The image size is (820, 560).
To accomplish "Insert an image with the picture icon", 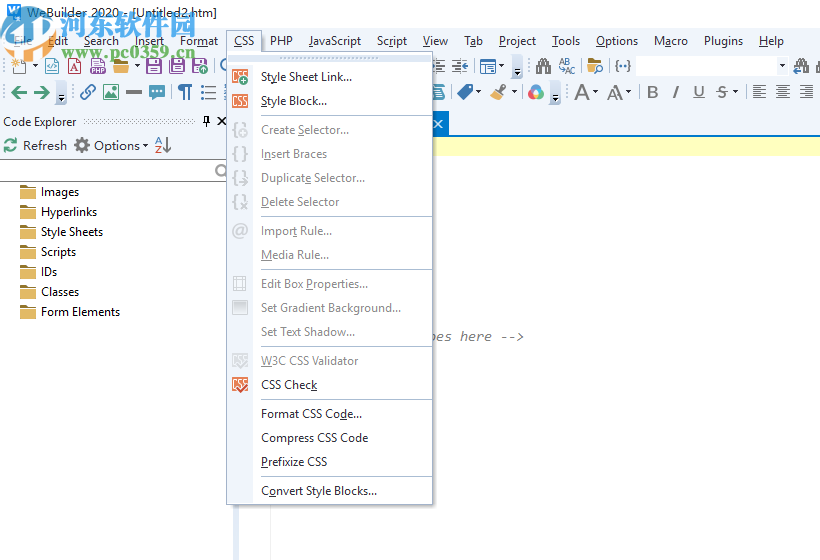I will pyautogui.click(x=111, y=92).
